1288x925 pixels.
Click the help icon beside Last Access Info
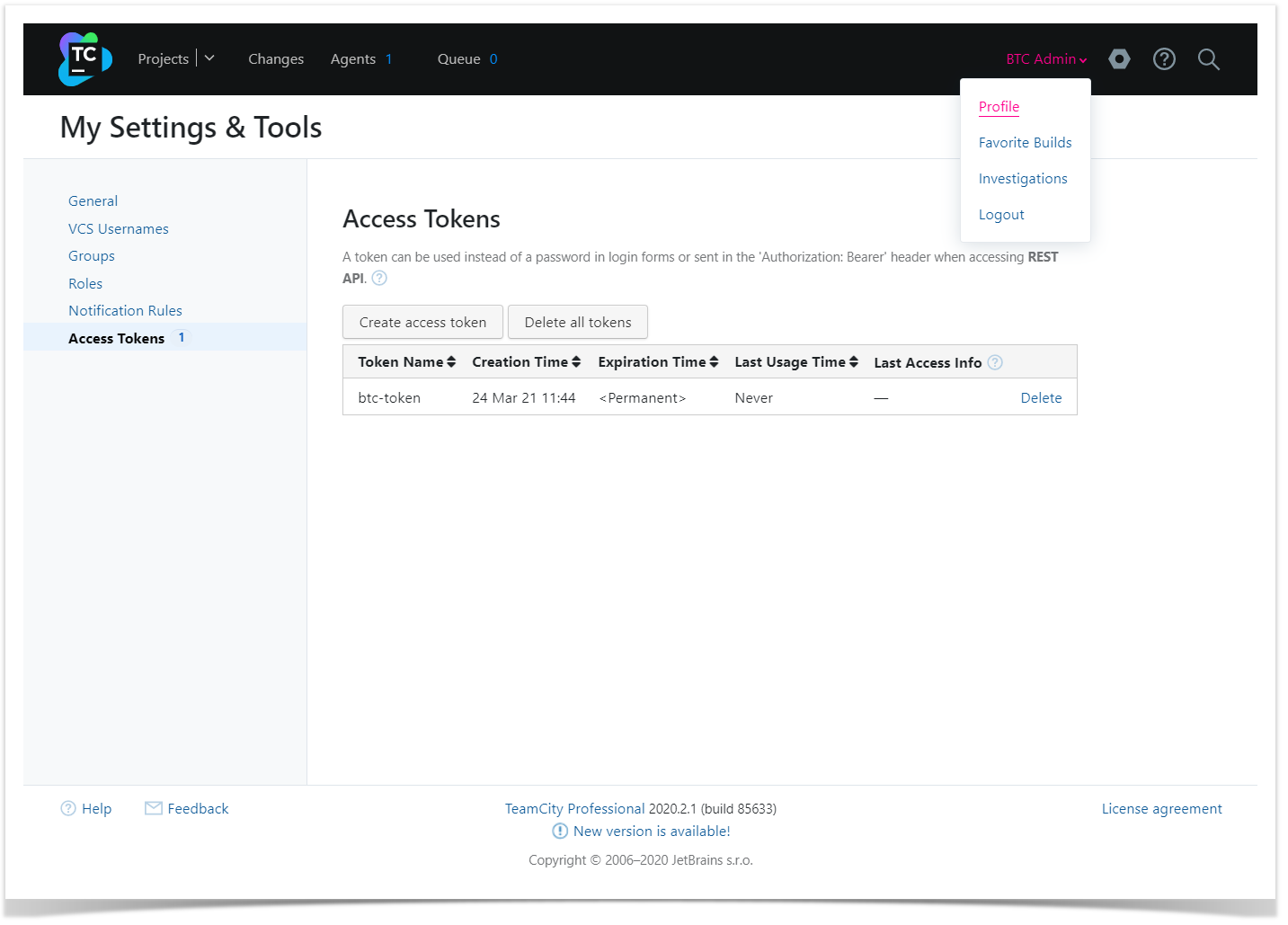(x=995, y=362)
